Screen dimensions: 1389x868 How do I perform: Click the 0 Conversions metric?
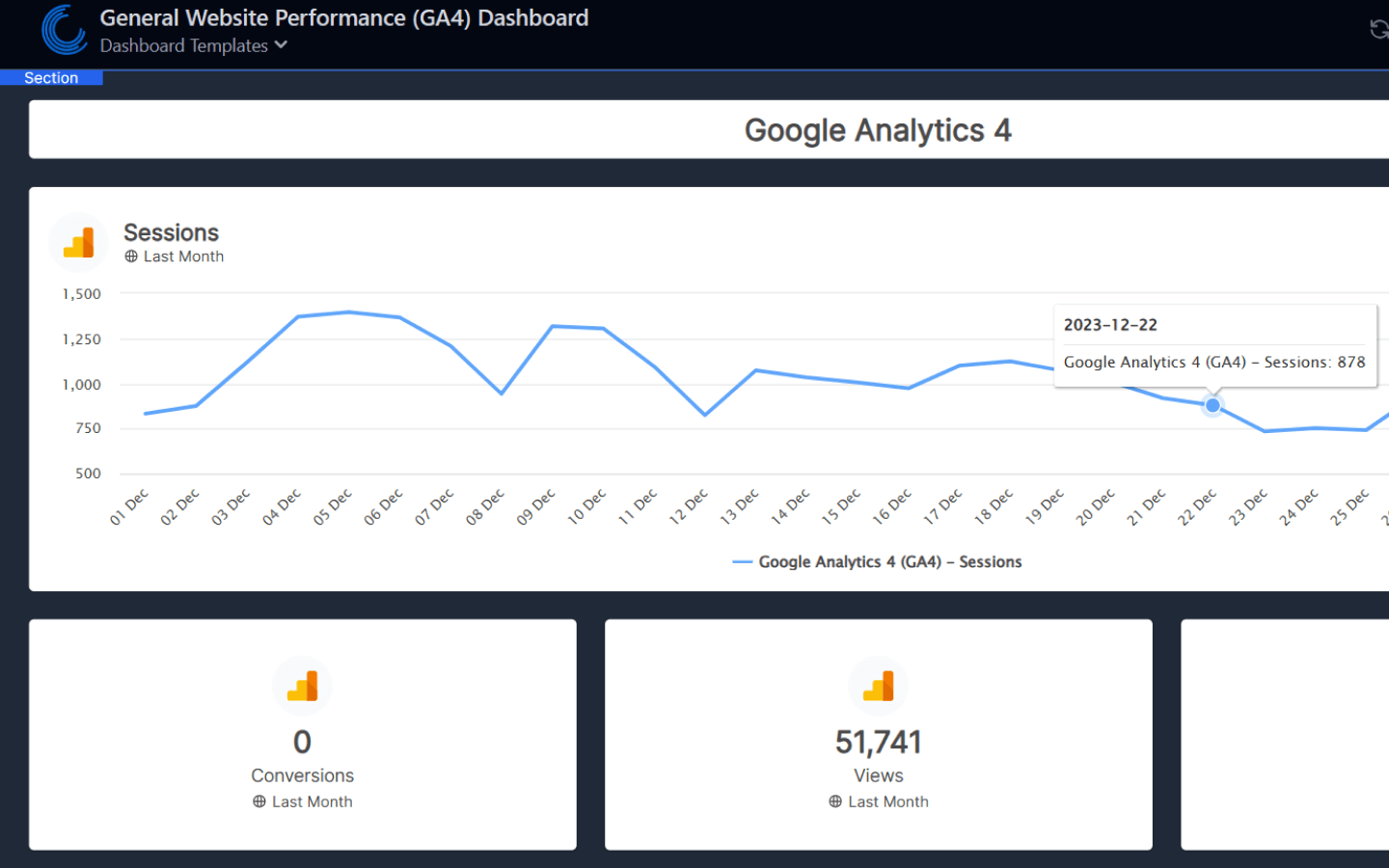(x=302, y=742)
